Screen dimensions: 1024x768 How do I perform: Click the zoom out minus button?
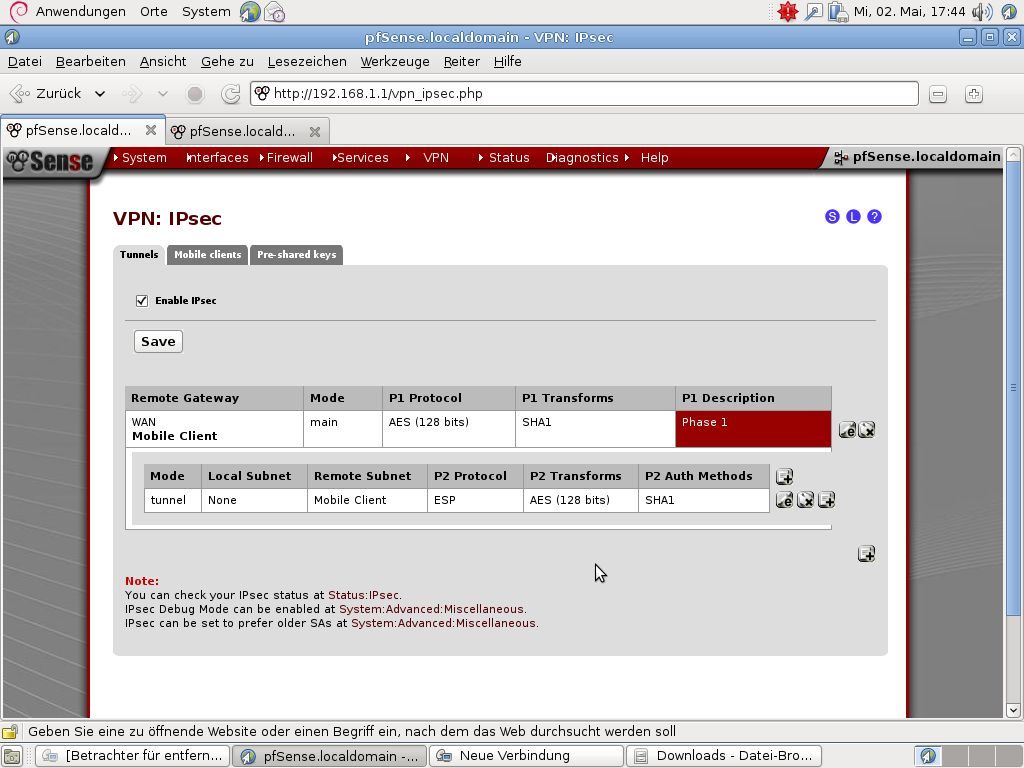pos(938,94)
